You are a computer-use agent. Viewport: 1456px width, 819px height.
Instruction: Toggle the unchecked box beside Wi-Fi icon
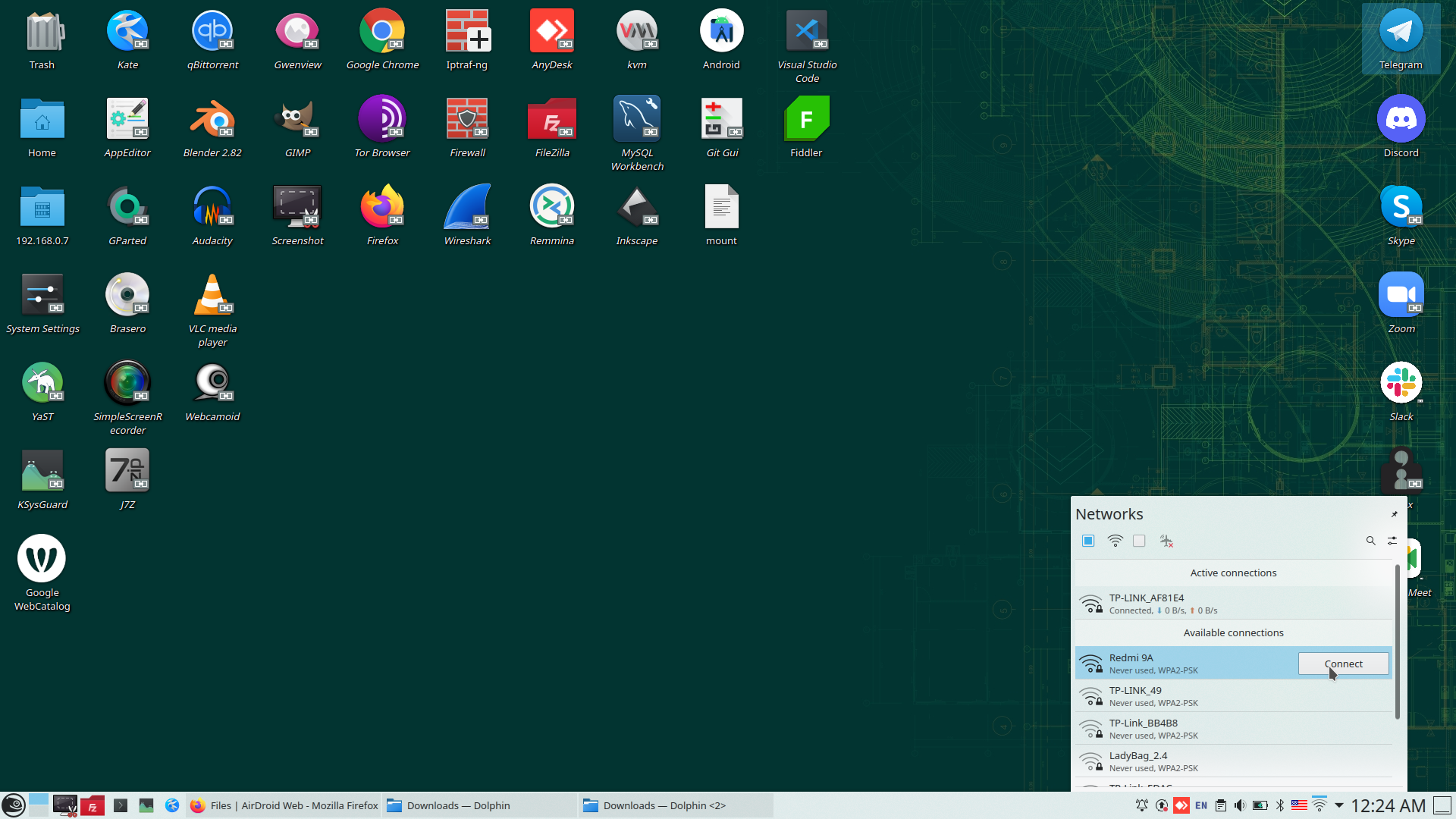pyautogui.click(x=1139, y=541)
